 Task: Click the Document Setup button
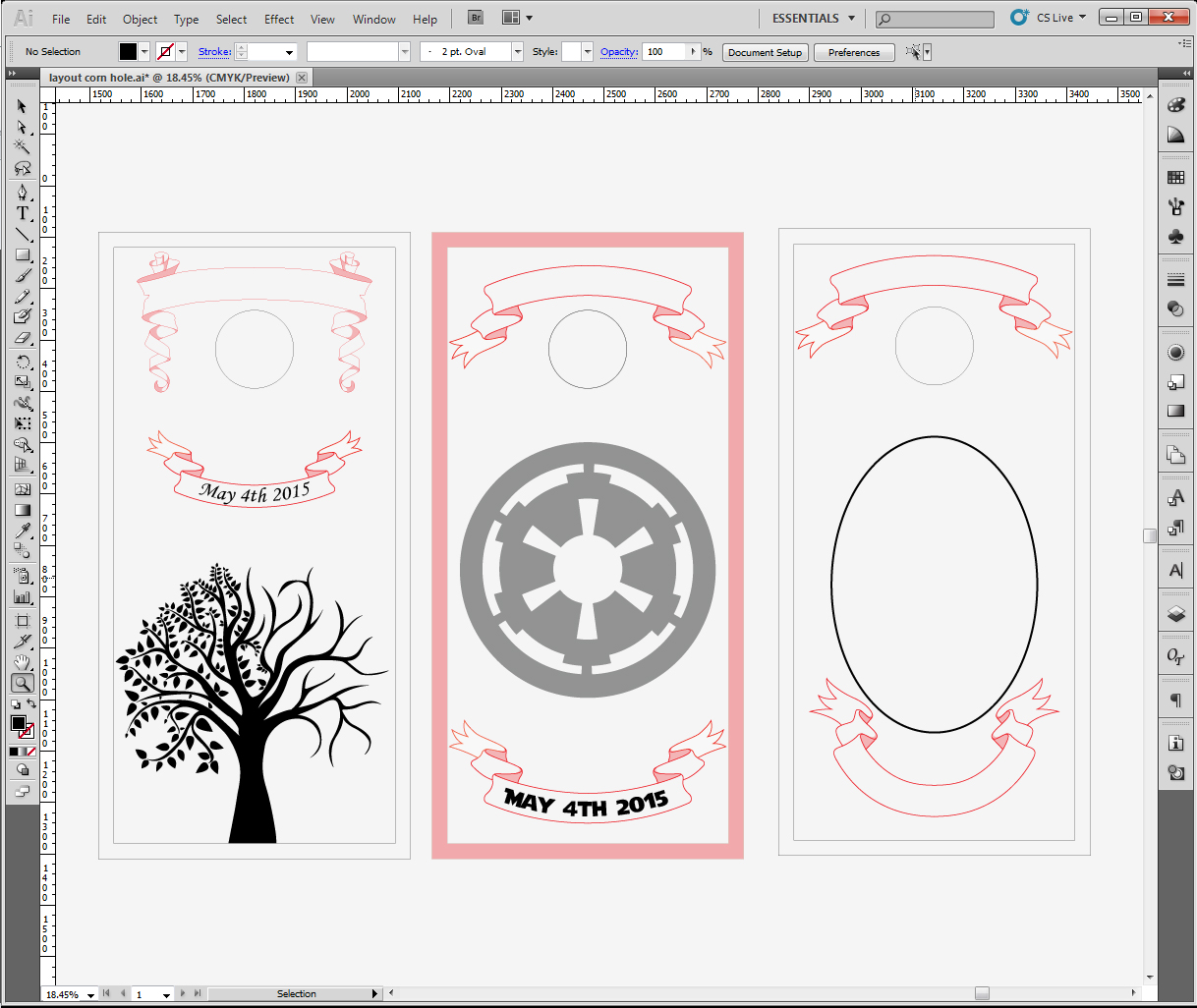[x=766, y=52]
